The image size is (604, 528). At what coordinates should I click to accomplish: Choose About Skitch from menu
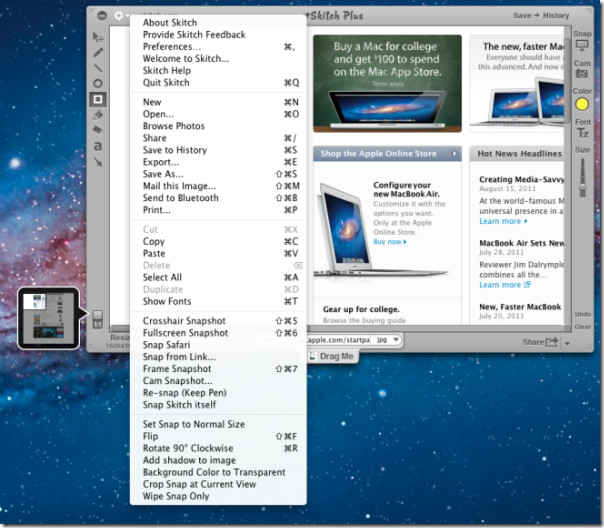click(x=218, y=22)
